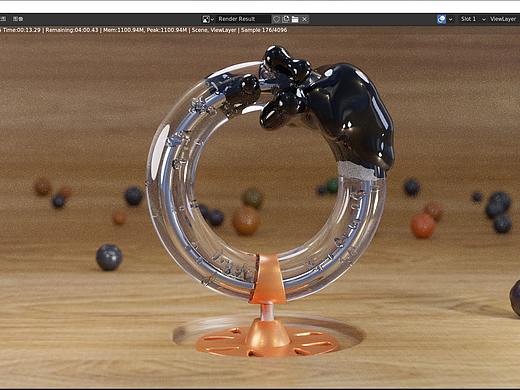The height and width of the screenshot is (390, 520).
Task: Click the 'Mem:1100.94M' status text
Action: point(124,30)
